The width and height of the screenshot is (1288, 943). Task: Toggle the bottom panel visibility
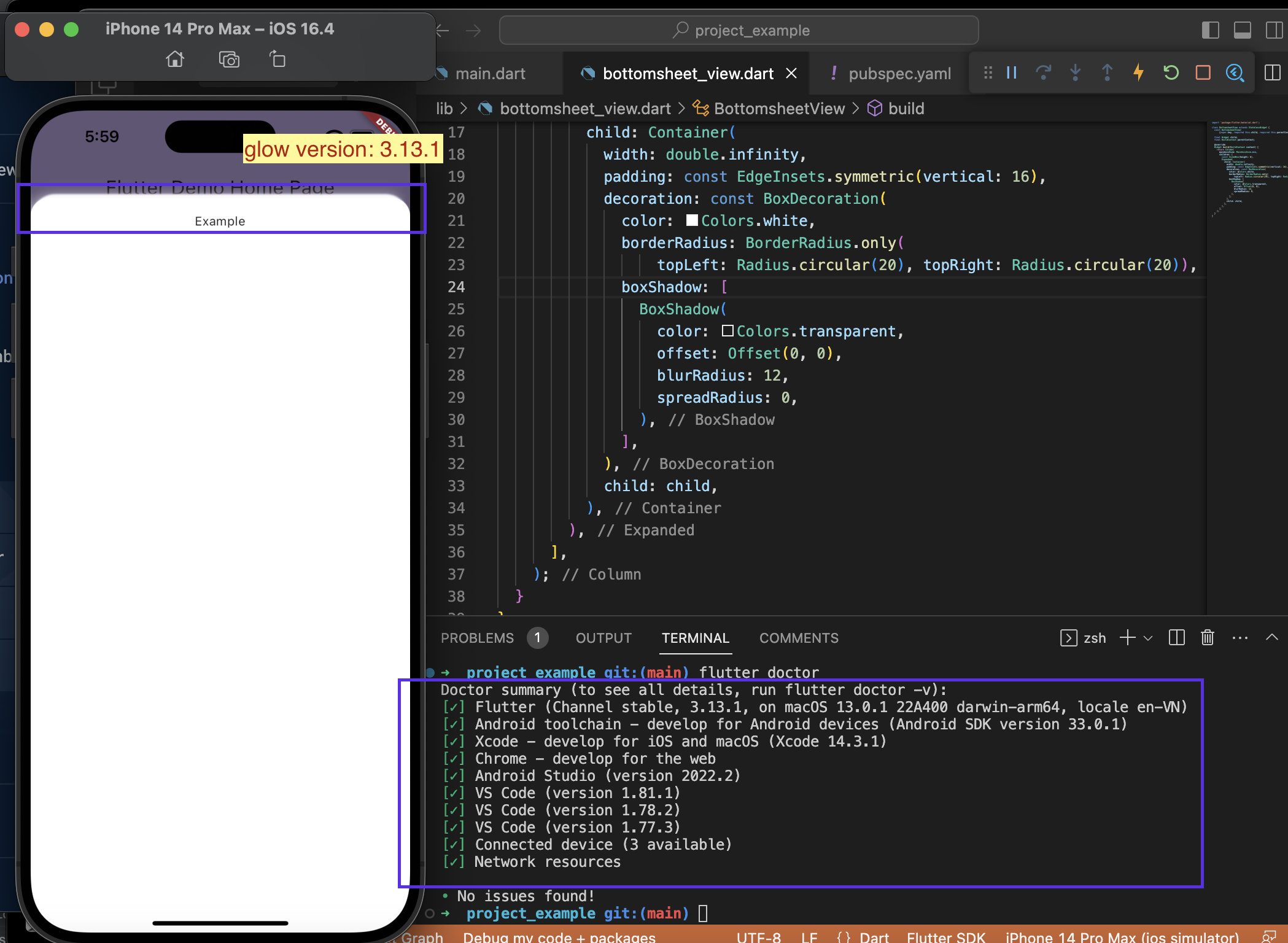[1243, 29]
